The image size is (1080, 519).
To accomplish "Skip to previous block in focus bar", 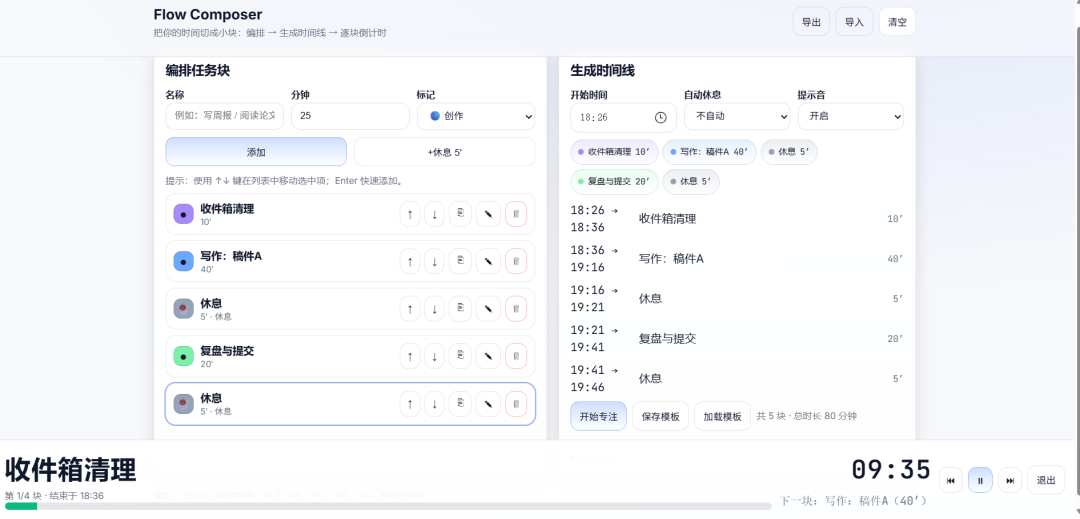I will 951,480.
